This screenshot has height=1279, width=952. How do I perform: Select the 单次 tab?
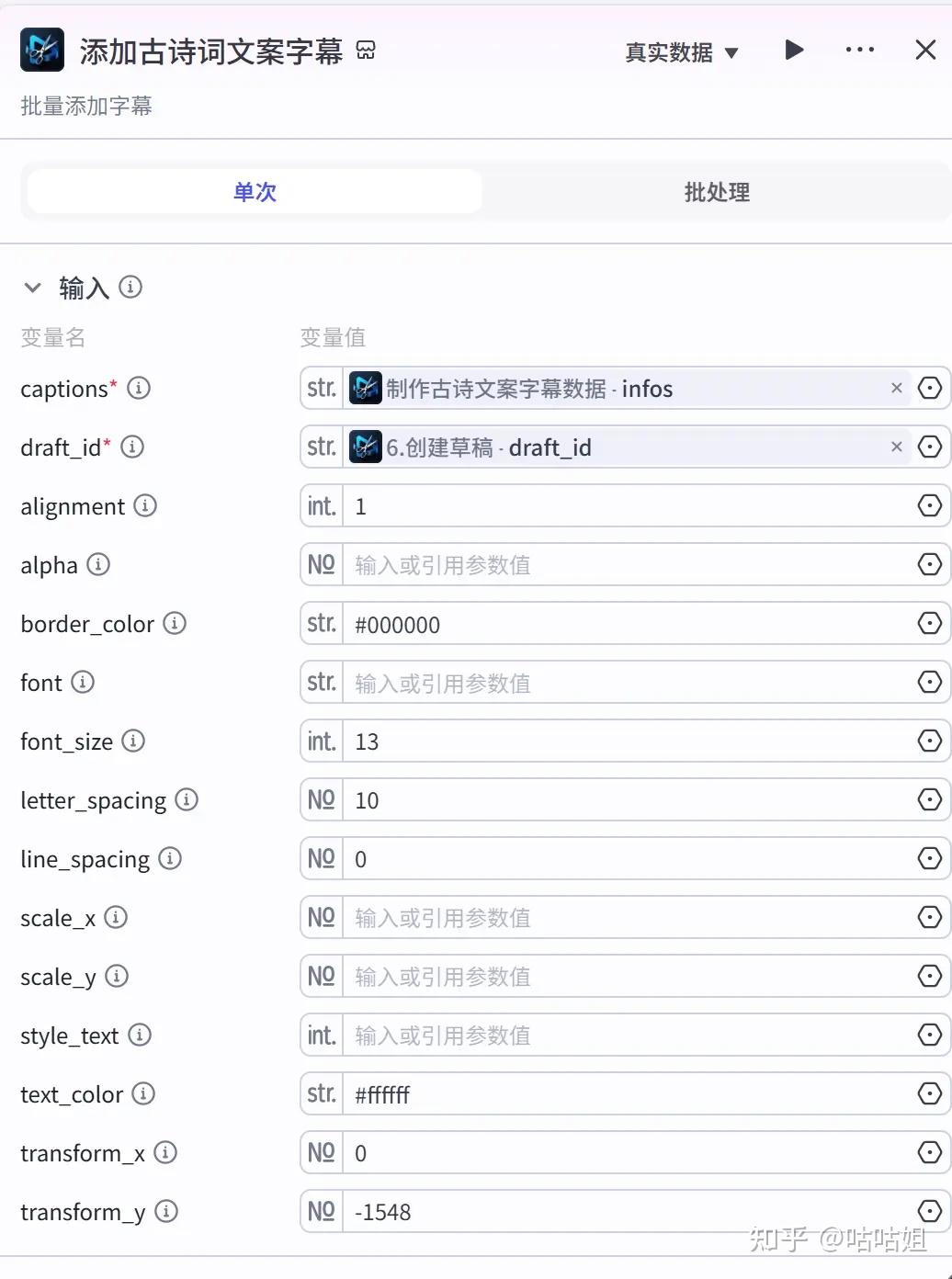(255, 192)
